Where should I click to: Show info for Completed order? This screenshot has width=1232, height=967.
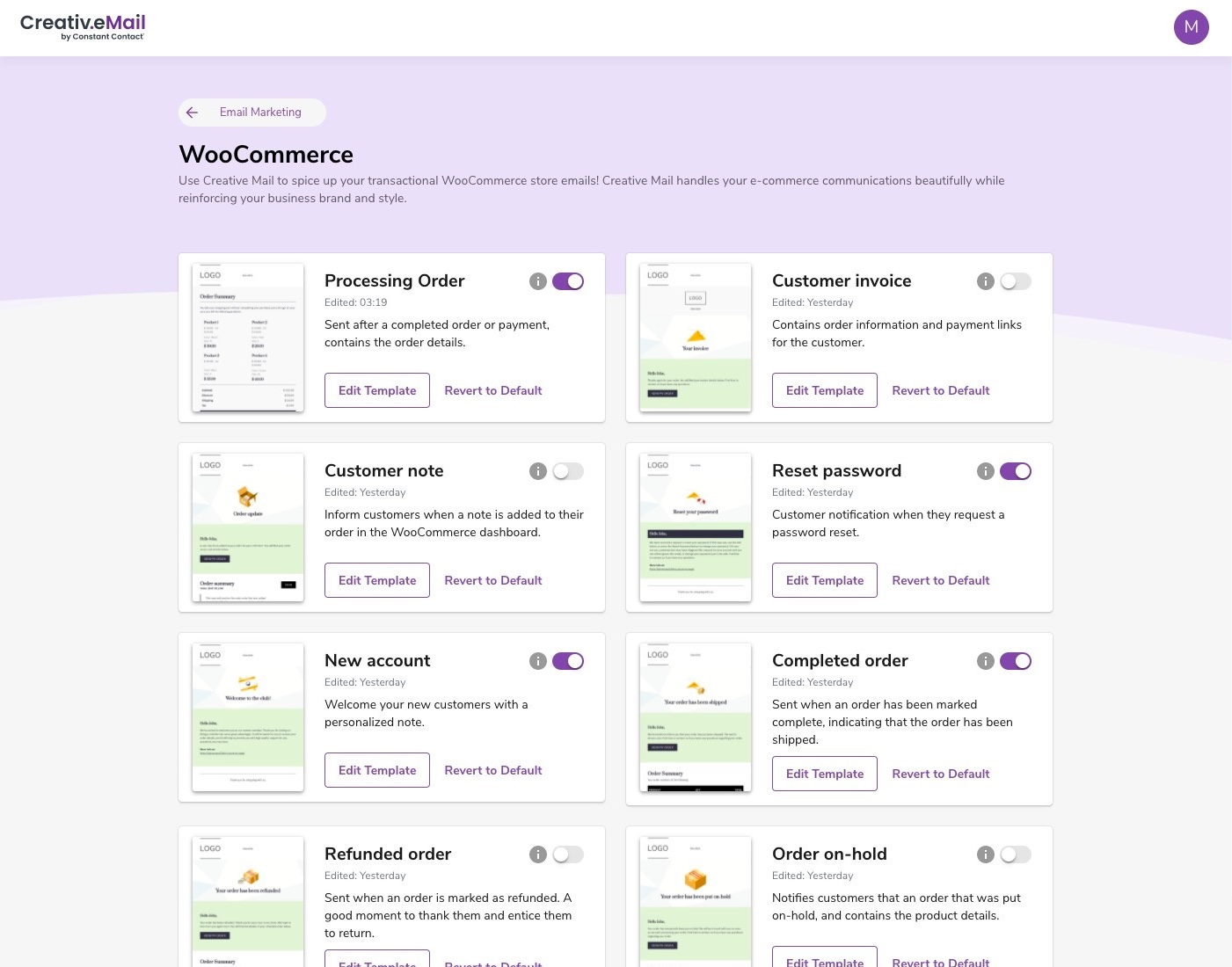pyautogui.click(x=986, y=661)
